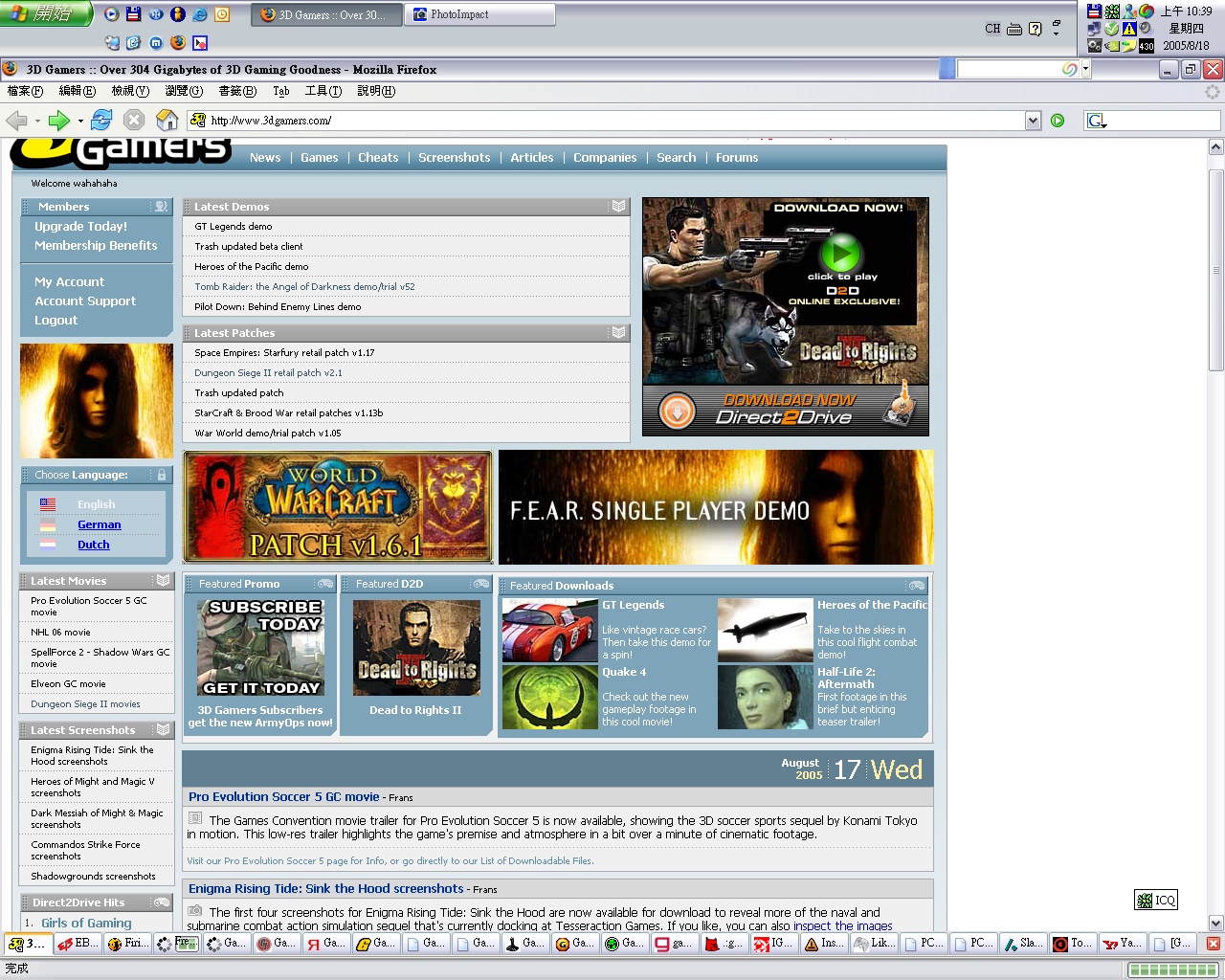Click the Featured Downloads header icon
Screen dimensions: 1225x980
(917, 586)
